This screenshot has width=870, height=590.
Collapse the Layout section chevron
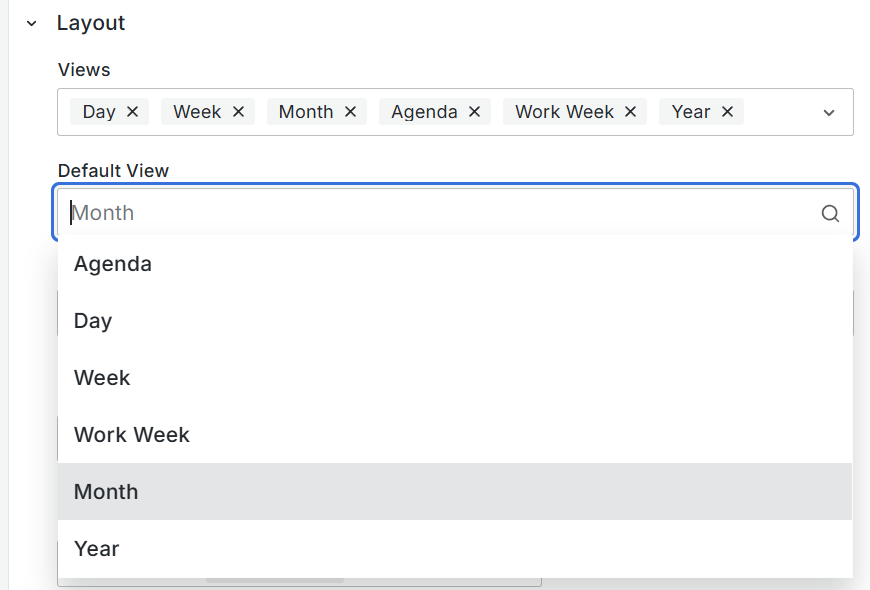click(x=31, y=23)
